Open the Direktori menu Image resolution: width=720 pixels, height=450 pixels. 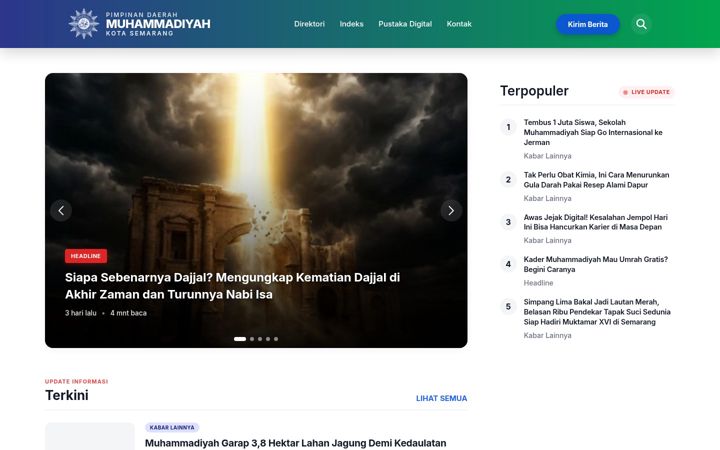click(309, 24)
